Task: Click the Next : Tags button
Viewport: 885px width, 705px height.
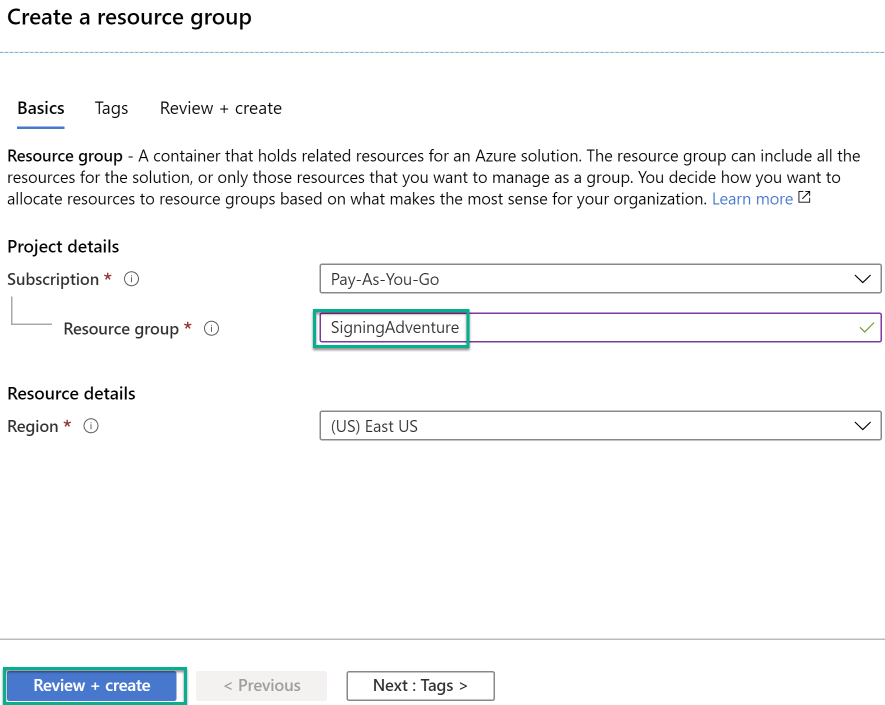Action: 420,686
